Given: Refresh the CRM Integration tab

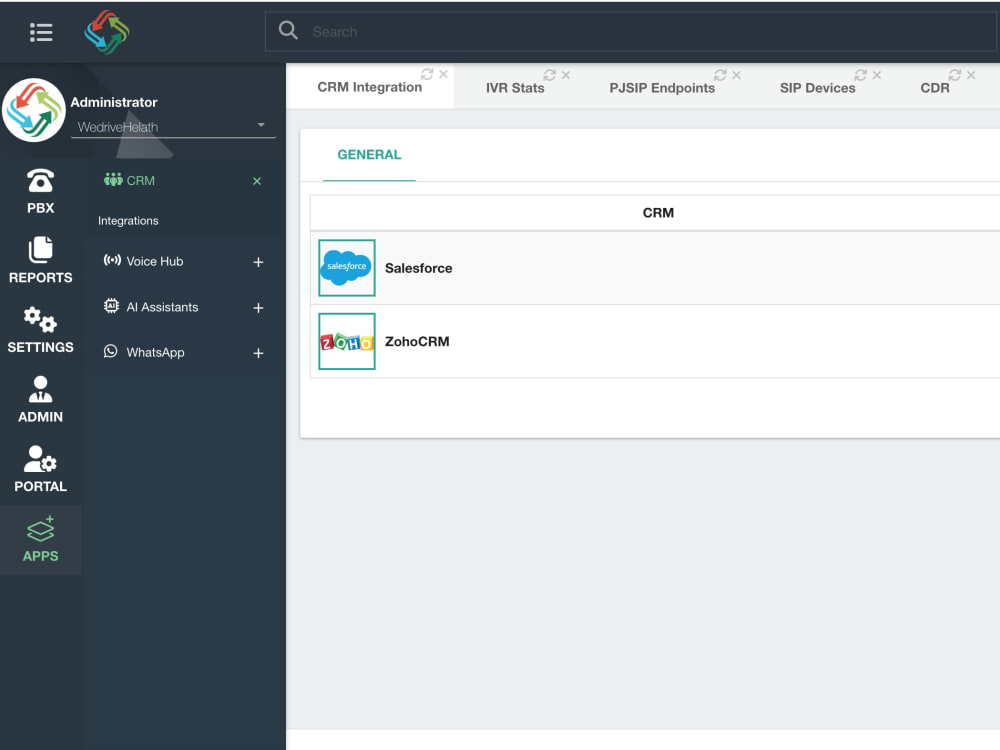Looking at the screenshot, I should pos(427,74).
